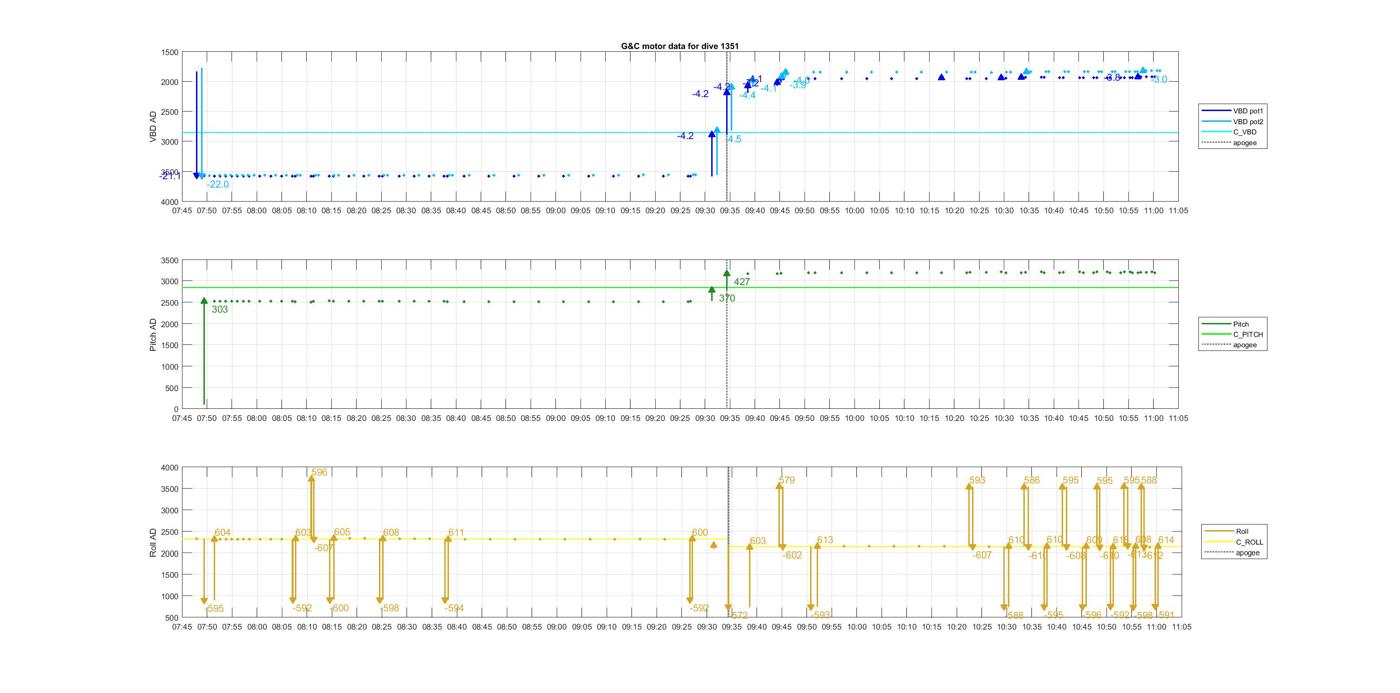Image resolution: width=1400 pixels, height=693 pixels.
Task: Click the lone roll triangle marker near 09:32
Action: 714,545
